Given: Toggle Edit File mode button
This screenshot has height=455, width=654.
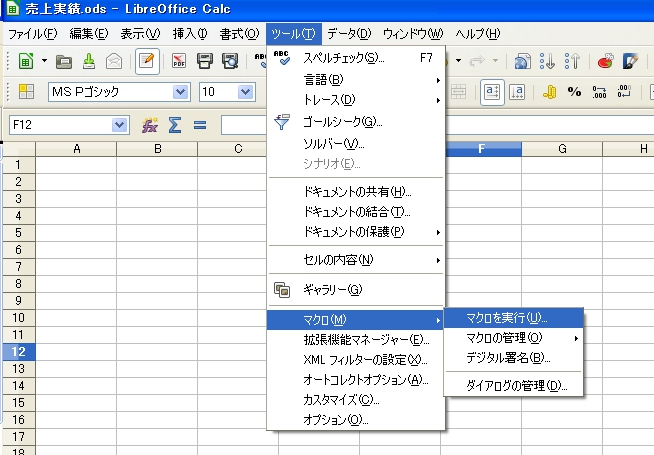Looking at the screenshot, I should [146, 61].
